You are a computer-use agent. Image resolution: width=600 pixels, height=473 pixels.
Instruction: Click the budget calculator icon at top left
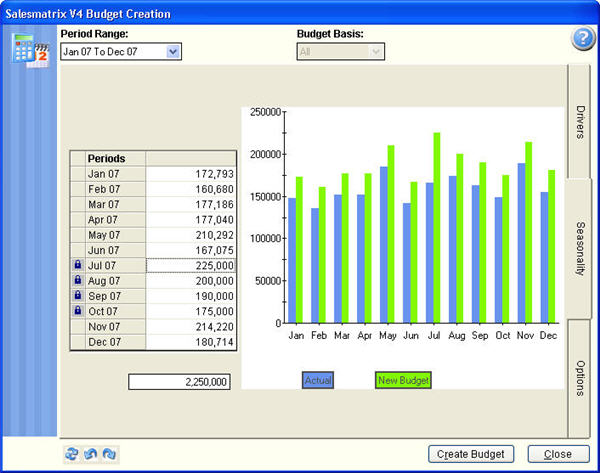(30, 48)
